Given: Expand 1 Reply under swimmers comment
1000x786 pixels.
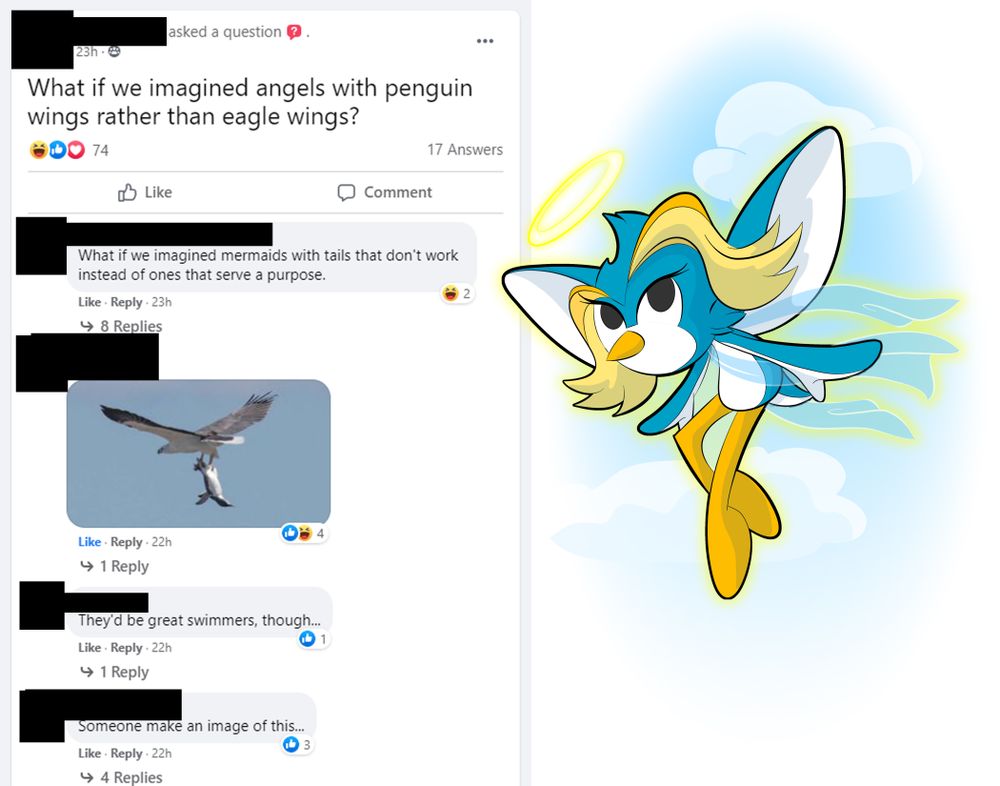Looking at the screenshot, I should 115,672.
